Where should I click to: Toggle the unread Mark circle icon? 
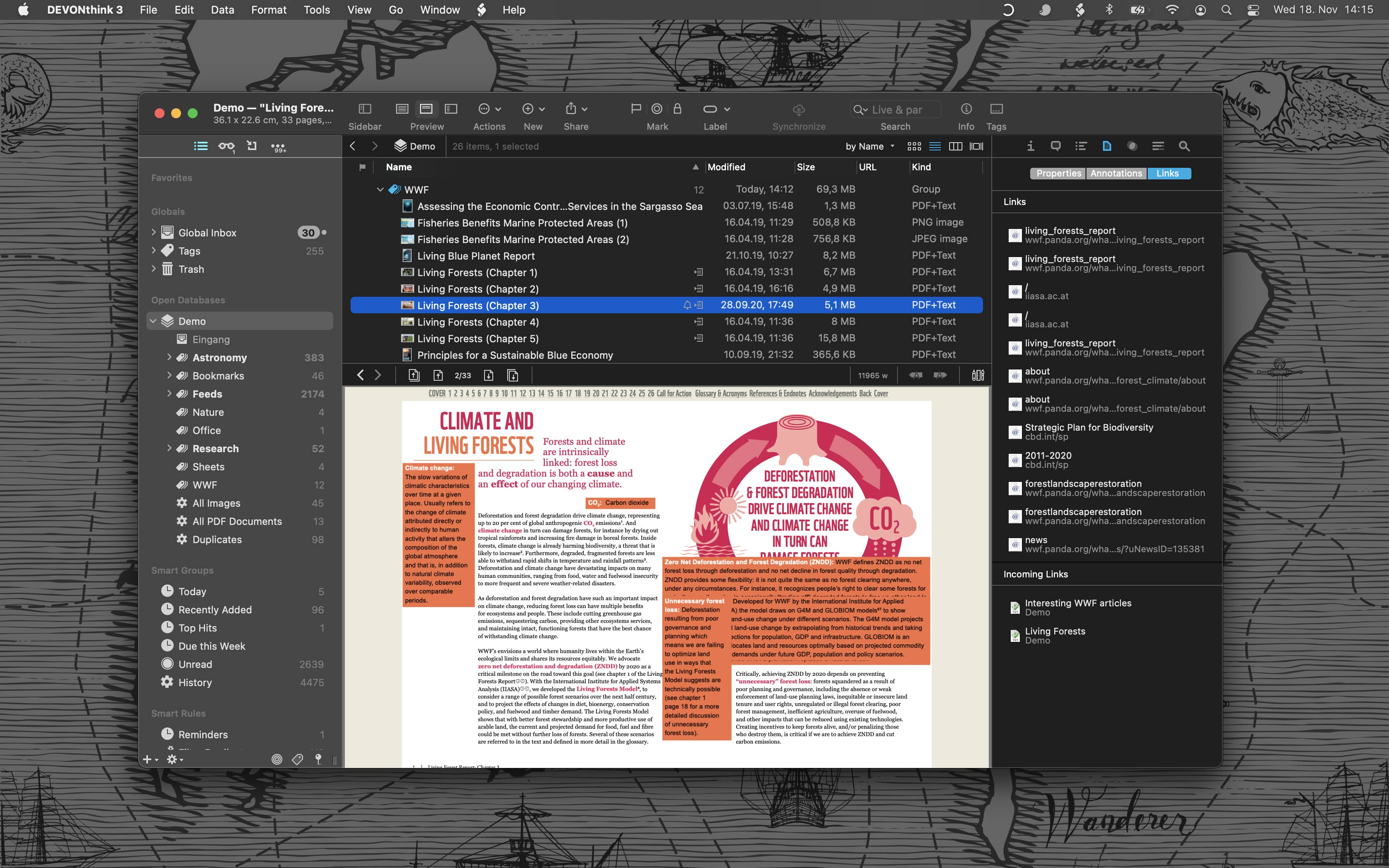(x=656, y=109)
